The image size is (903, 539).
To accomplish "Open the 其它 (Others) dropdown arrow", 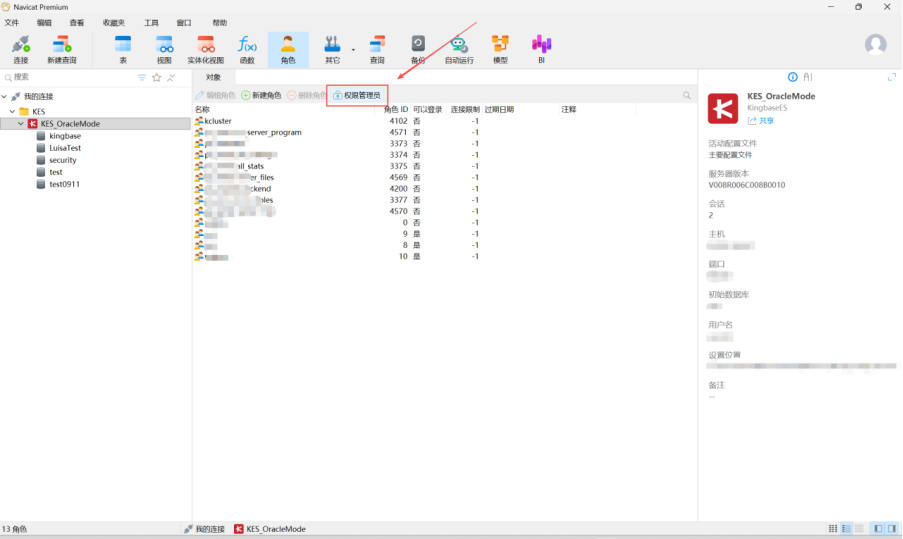I will click(x=353, y=48).
